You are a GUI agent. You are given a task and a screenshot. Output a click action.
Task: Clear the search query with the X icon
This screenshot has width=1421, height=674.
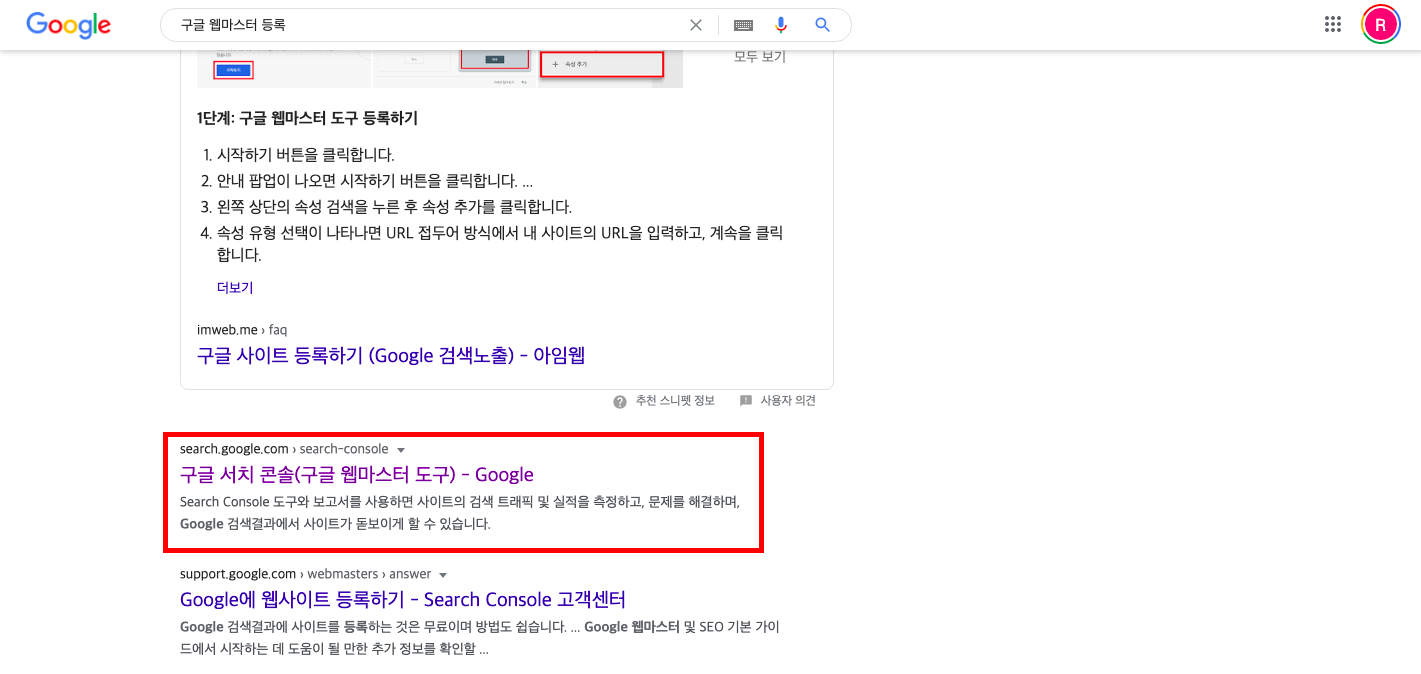coord(696,24)
